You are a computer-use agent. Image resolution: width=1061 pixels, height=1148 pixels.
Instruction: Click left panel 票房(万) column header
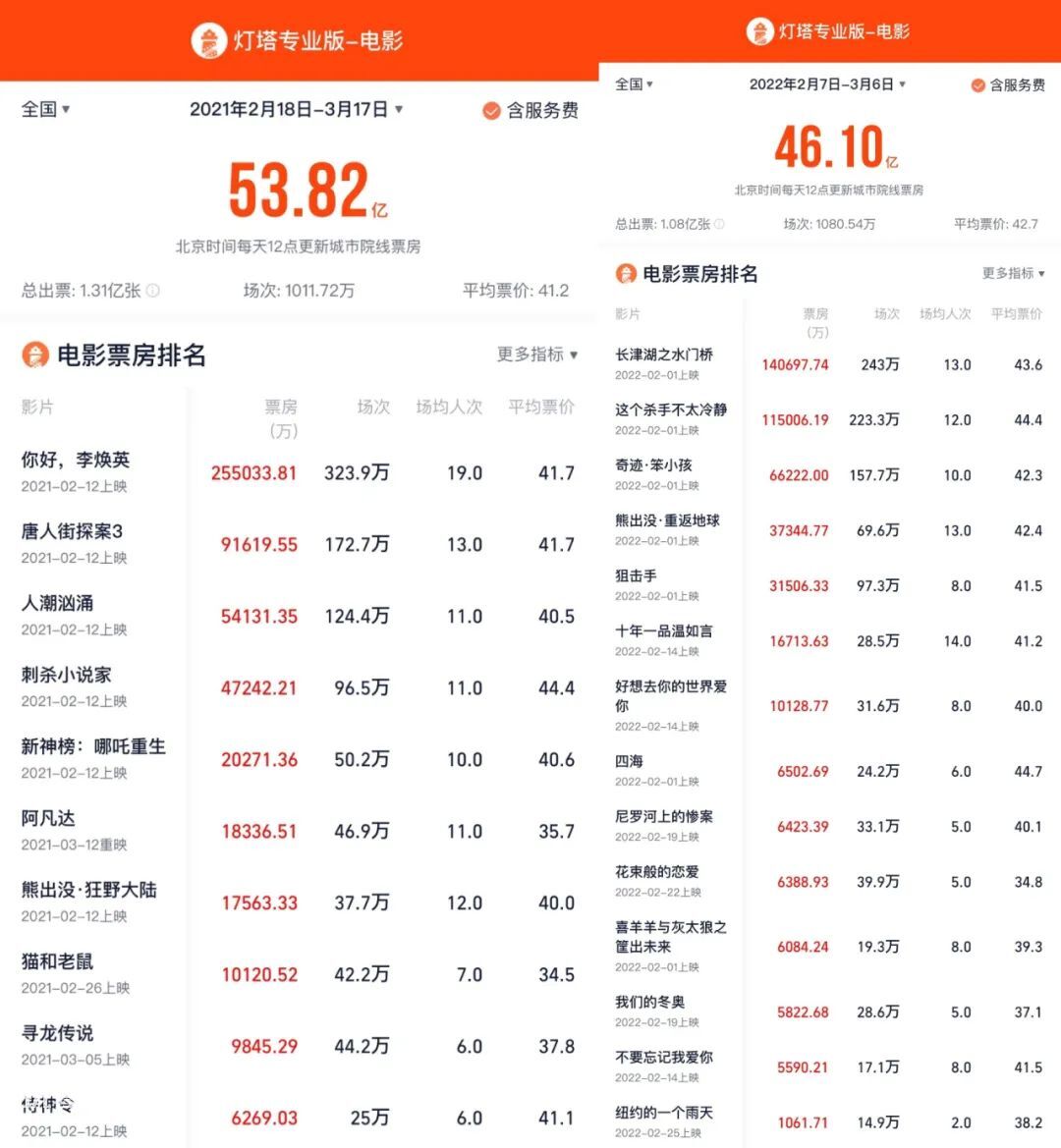coord(281,418)
